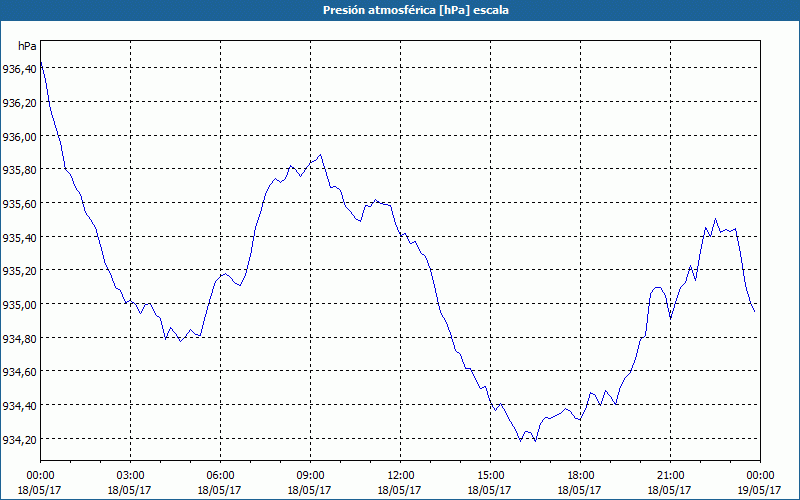This screenshot has height=500, width=800.
Task: Click the 09:00 time axis label
Action: [x=310, y=475]
